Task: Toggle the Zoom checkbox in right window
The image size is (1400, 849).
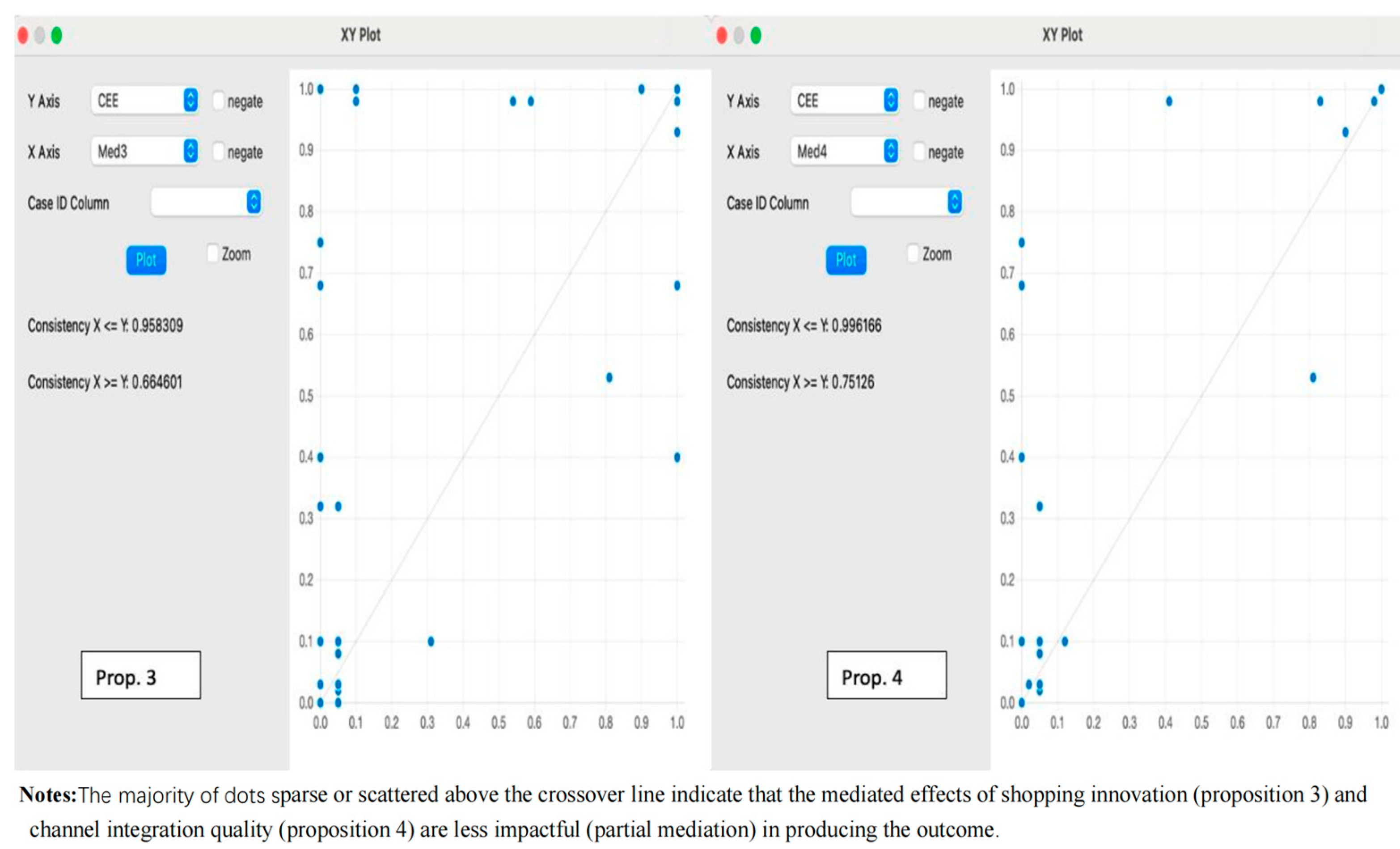Action: [x=913, y=253]
